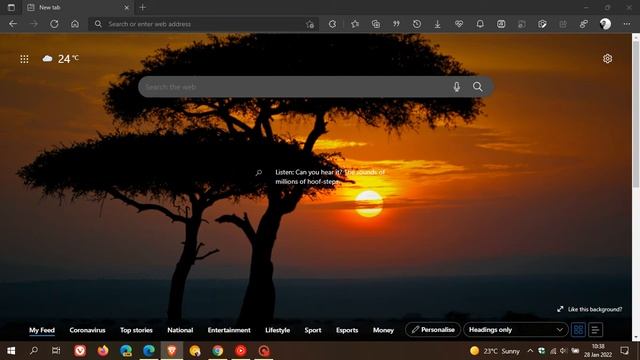640x360 pixels.
Task: Open Settings and more ellipsis menu
Action: point(627,24)
